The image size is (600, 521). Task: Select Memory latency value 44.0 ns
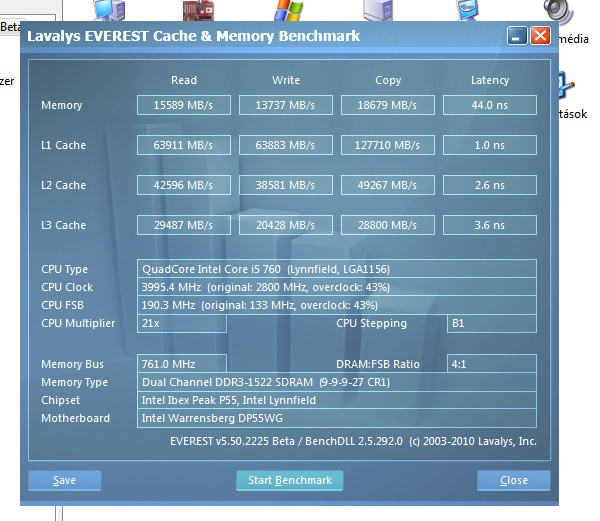490,105
